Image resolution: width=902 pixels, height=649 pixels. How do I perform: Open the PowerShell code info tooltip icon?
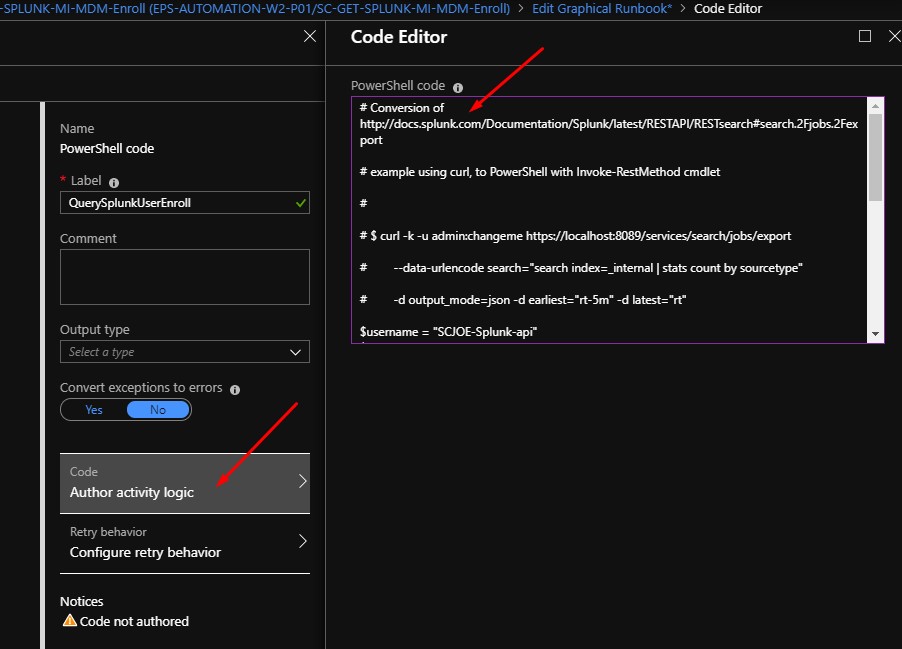(458, 87)
